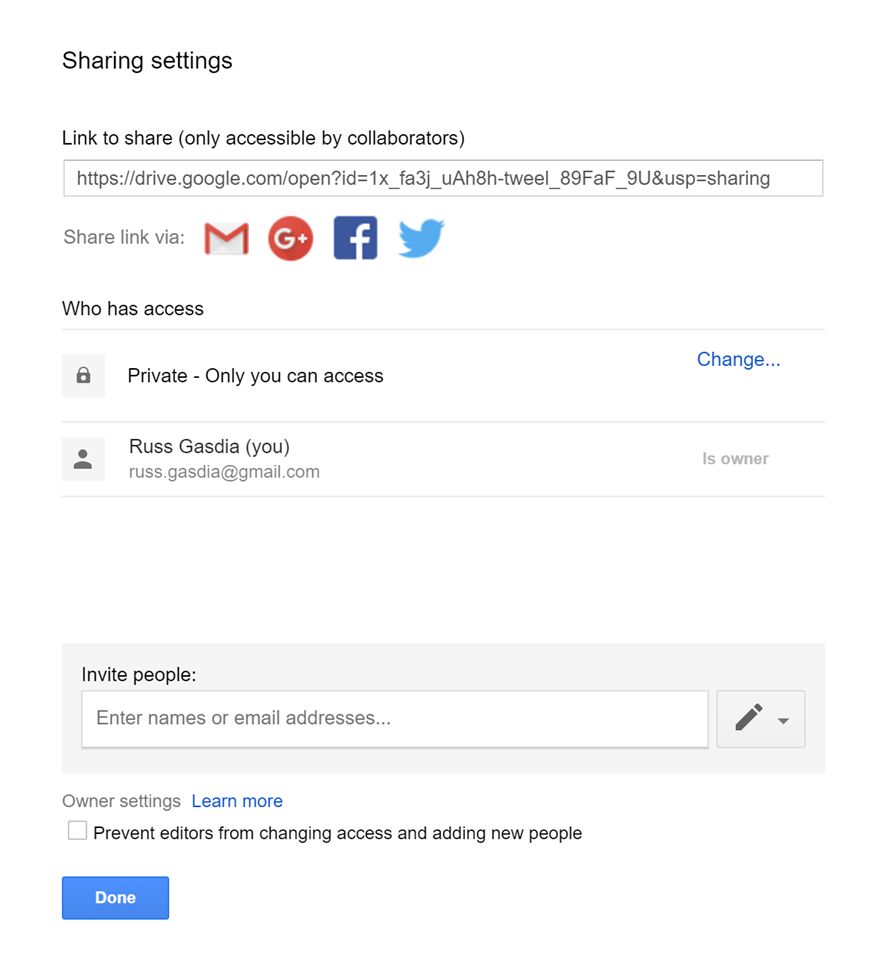Click Russ Gasdia (you) name

209,446
